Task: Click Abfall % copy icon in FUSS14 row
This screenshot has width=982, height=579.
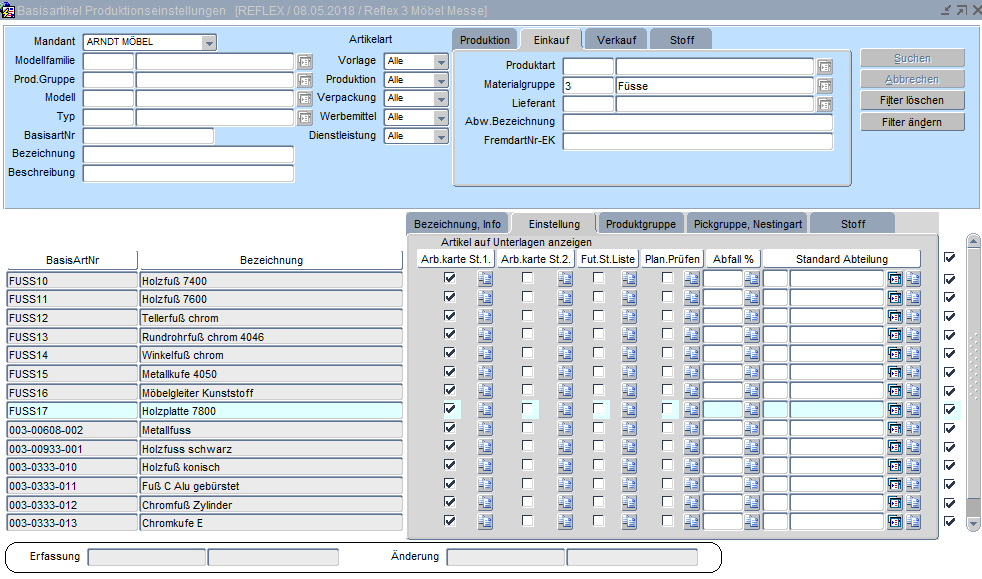Action: coord(752,354)
